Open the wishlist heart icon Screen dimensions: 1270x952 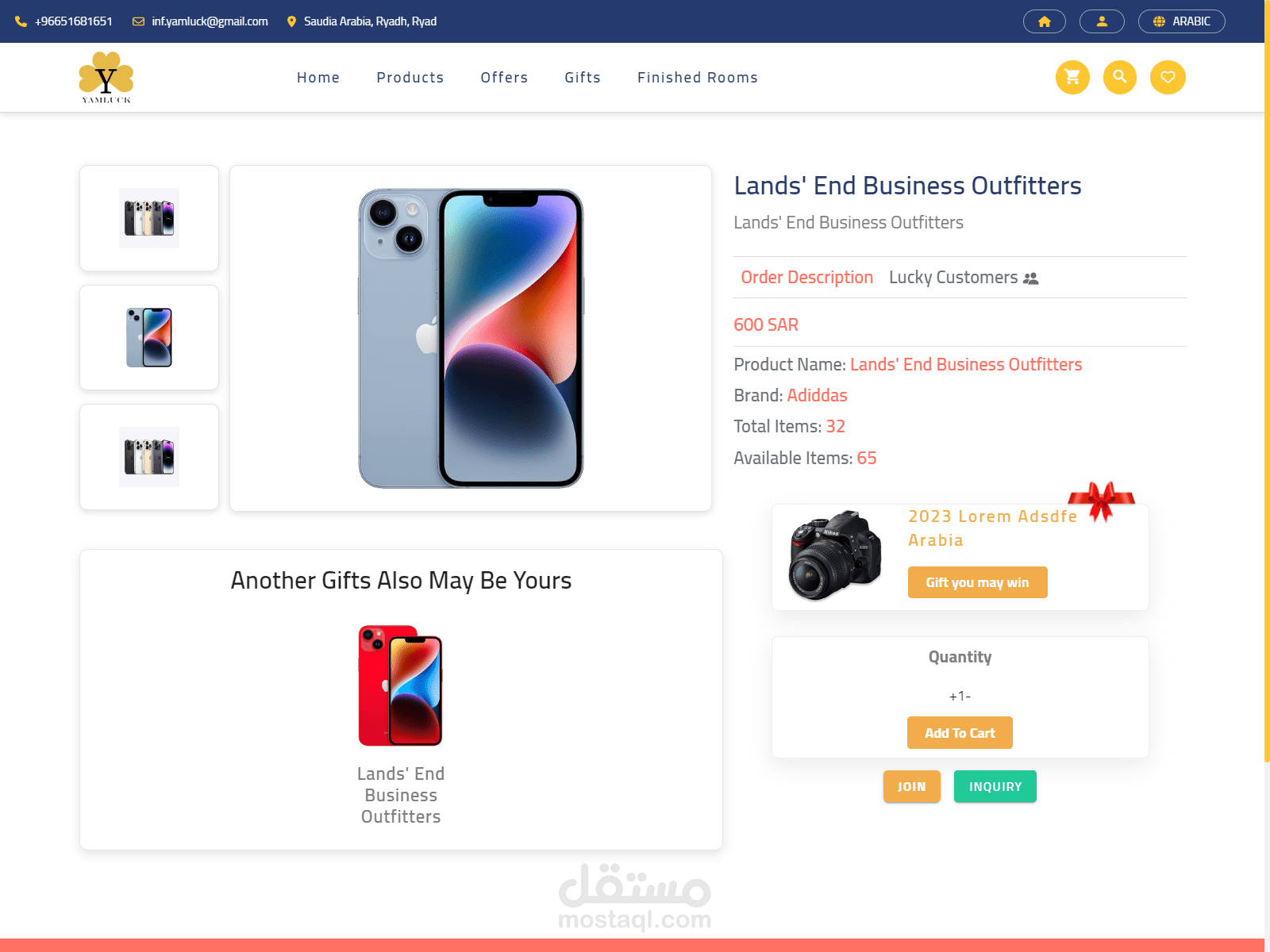1168,77
